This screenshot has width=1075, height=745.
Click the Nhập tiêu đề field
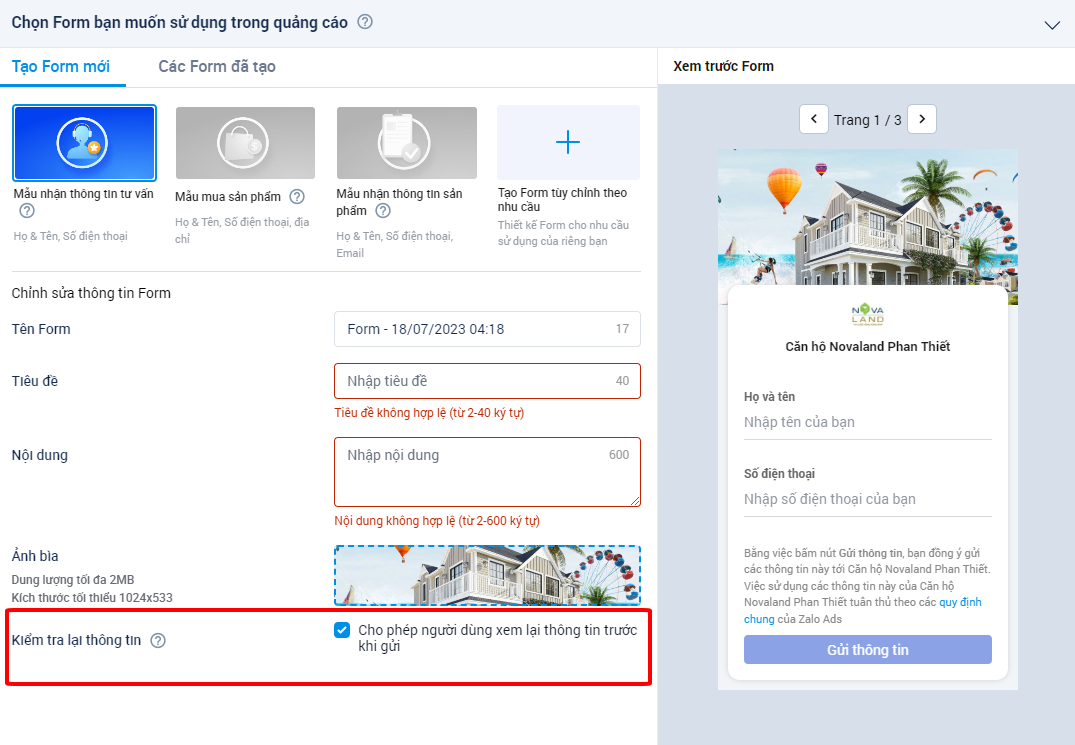pyautogui.click(x=487, y=380)
